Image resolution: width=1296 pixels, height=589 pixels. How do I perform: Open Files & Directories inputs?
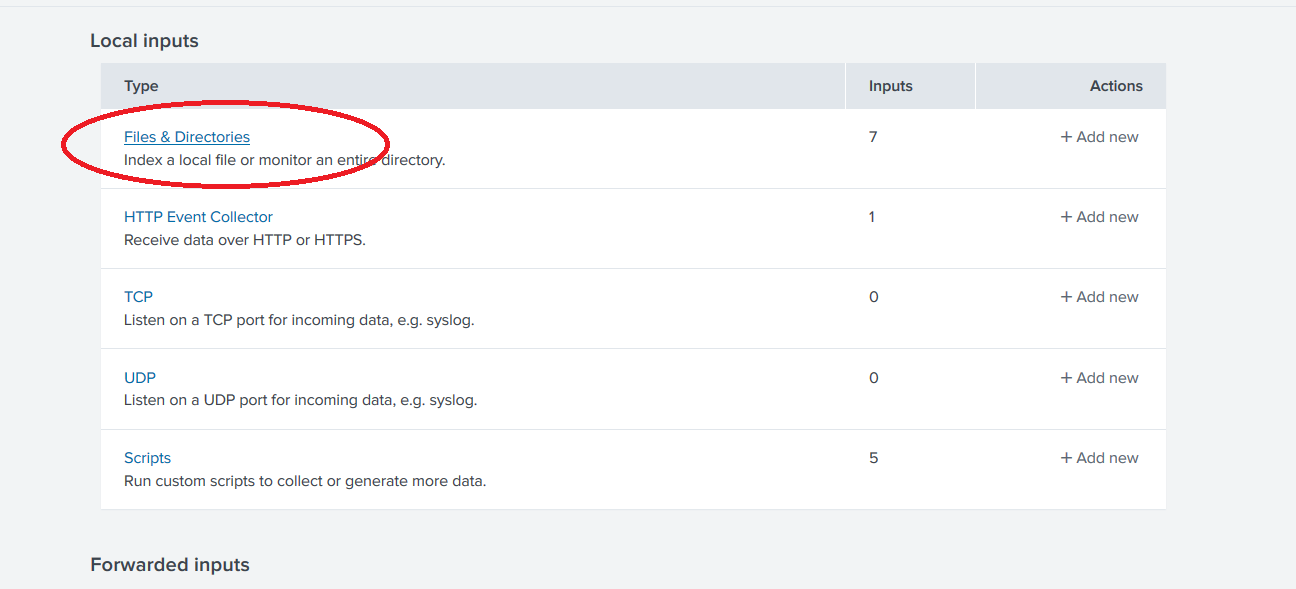[x=187, y=137]
